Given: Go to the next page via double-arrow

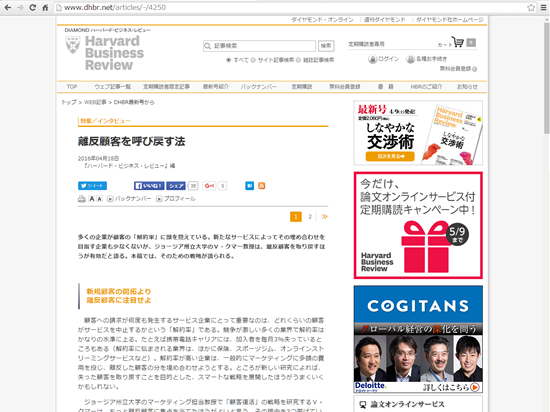Looking at the screenshot, I should [325, 217].
